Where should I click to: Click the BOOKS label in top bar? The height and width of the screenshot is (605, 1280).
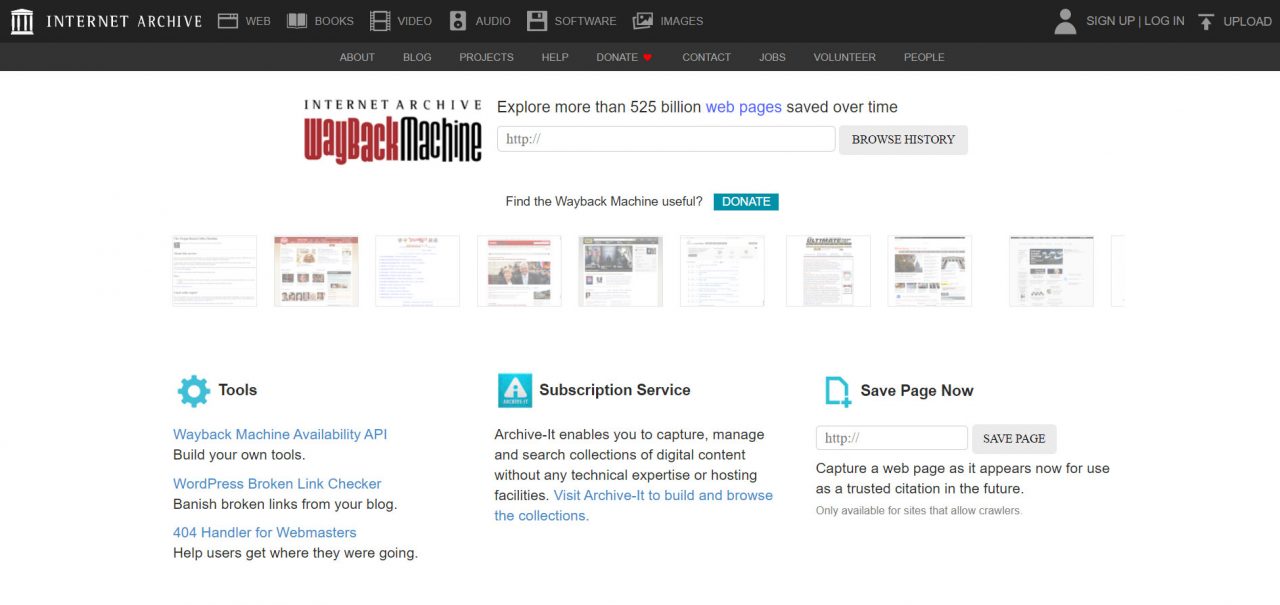(334, 21)
